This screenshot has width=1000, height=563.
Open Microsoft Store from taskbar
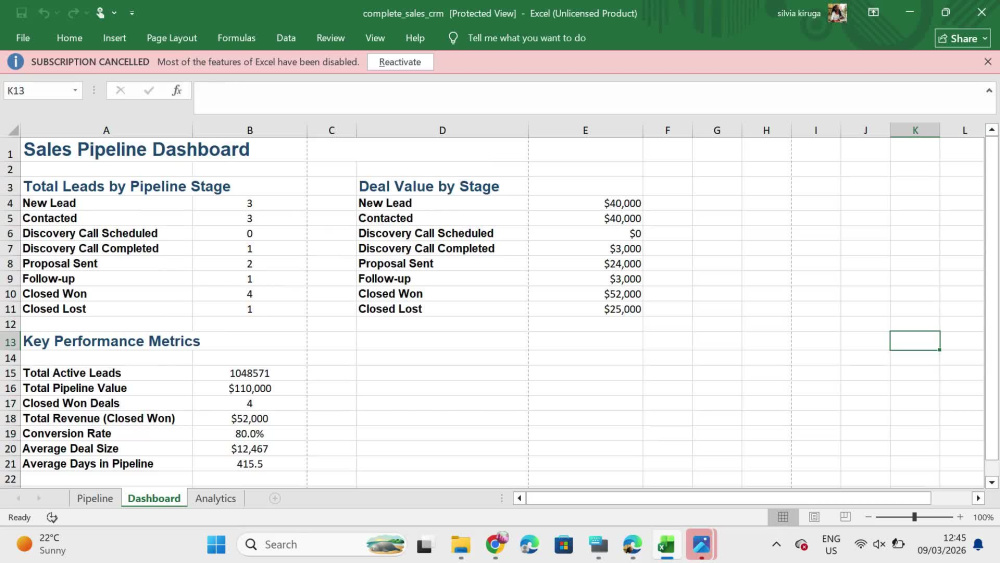click(x=564, y=545)
